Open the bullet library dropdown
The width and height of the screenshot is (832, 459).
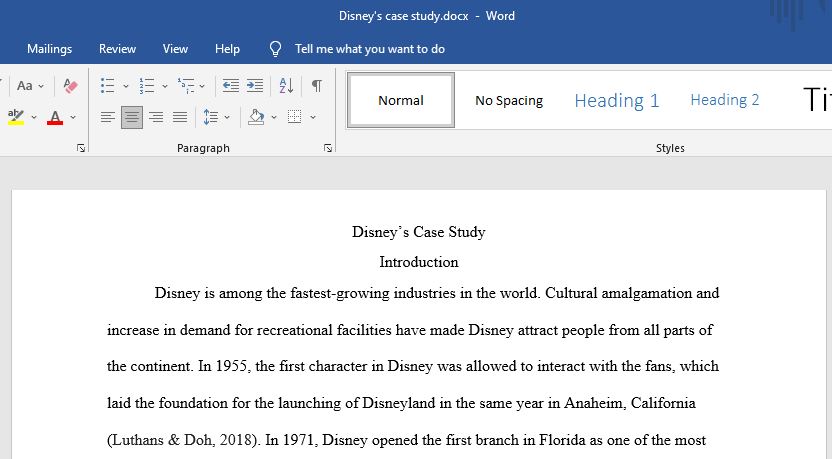click(126, 86)
